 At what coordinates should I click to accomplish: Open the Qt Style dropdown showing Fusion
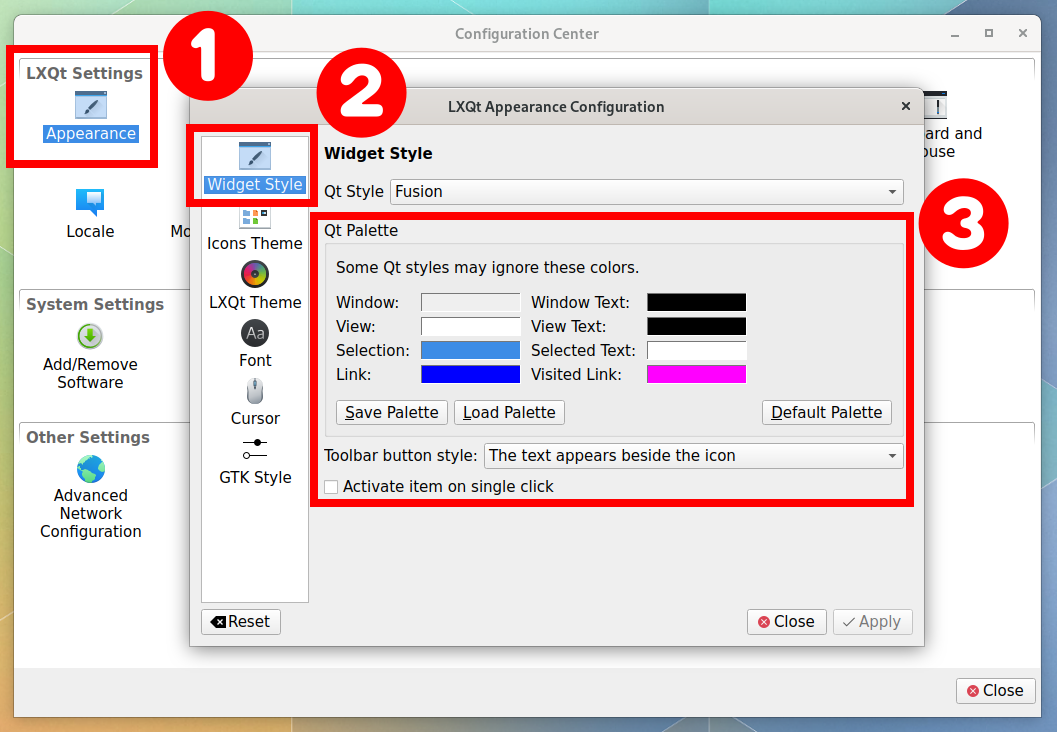click(647, 191)
